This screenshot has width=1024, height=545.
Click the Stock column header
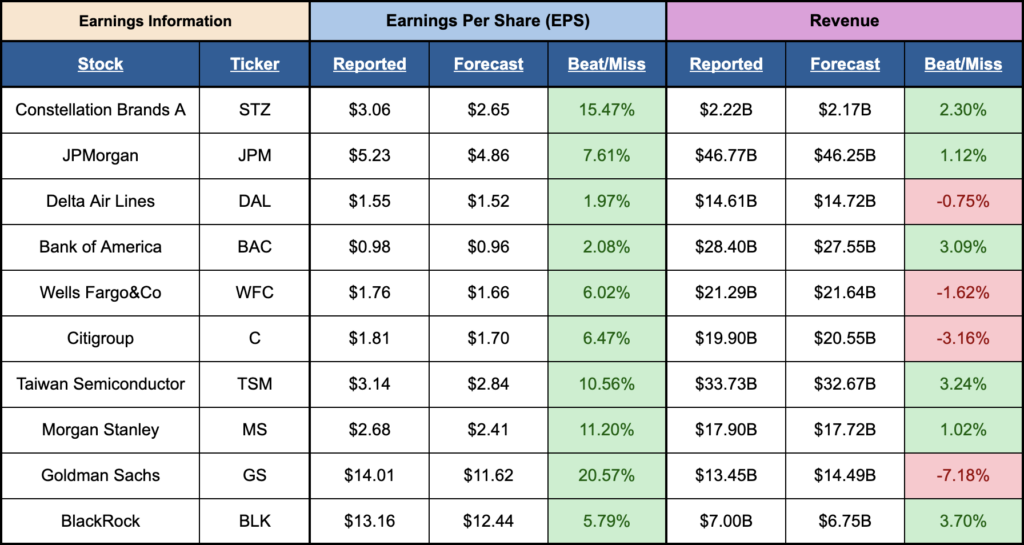coord(100,64)
